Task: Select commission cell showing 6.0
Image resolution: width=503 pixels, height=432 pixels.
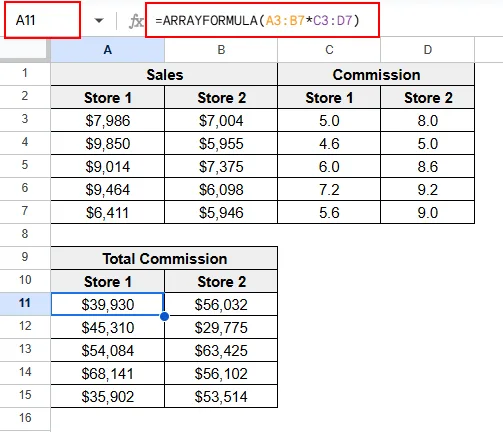Action: (x=329, y=166)
